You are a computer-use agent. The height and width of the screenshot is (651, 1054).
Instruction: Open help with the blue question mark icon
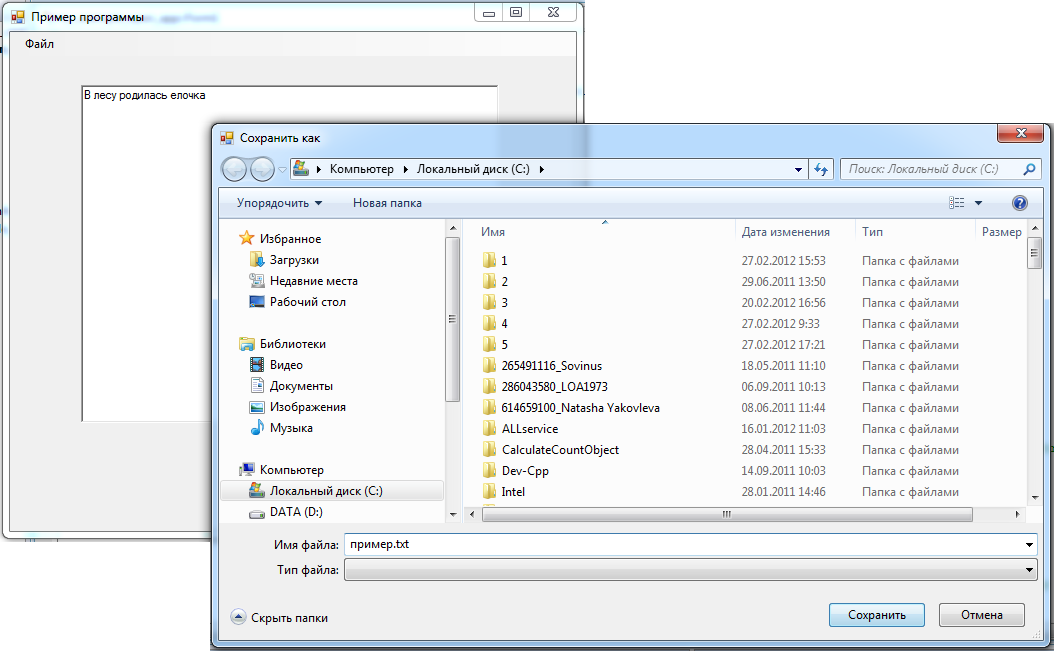pos(1019,203)
